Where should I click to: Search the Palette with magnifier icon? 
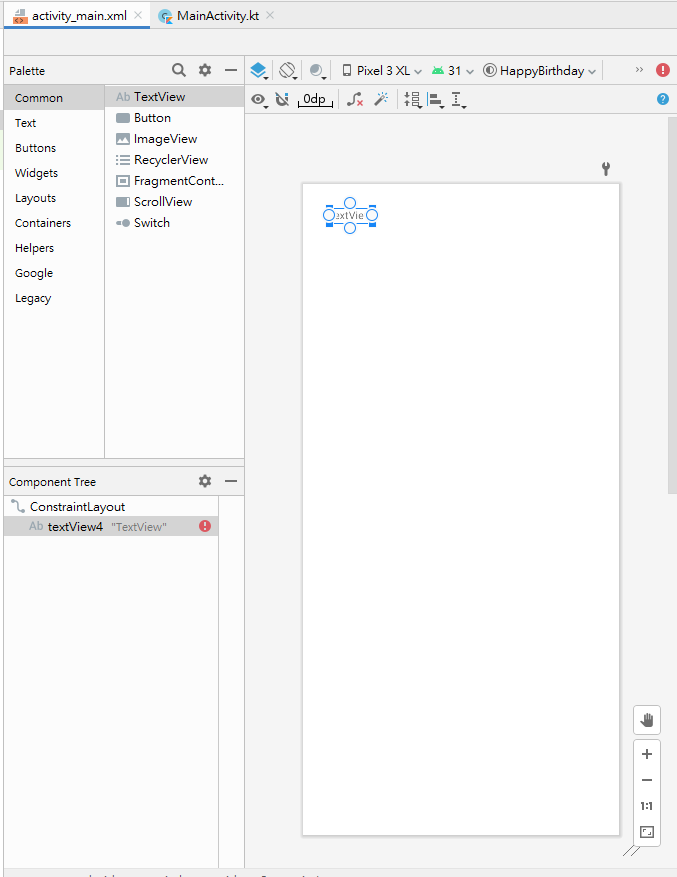tap(178, 70)
